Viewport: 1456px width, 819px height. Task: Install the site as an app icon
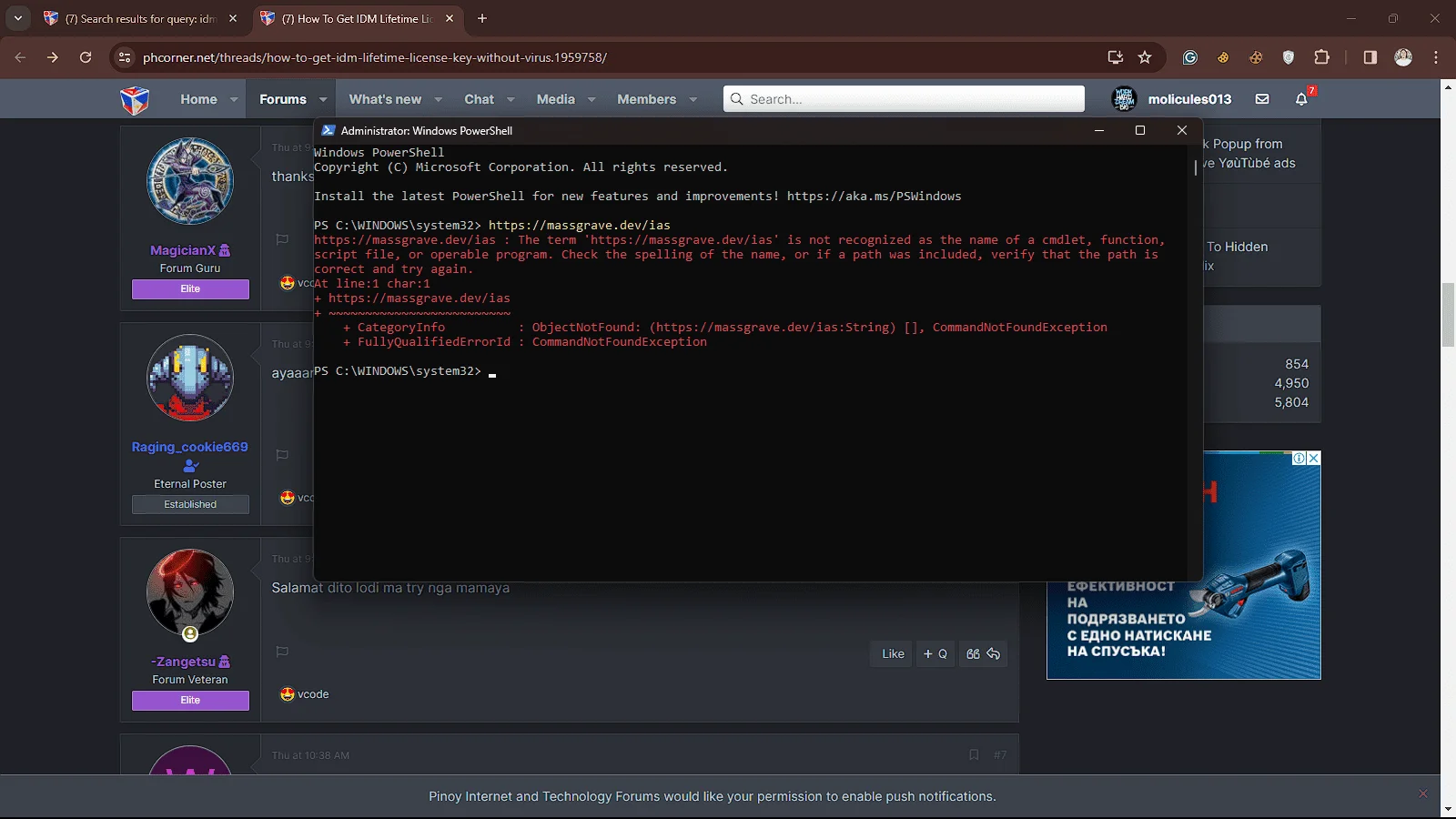pos(1116,57)
